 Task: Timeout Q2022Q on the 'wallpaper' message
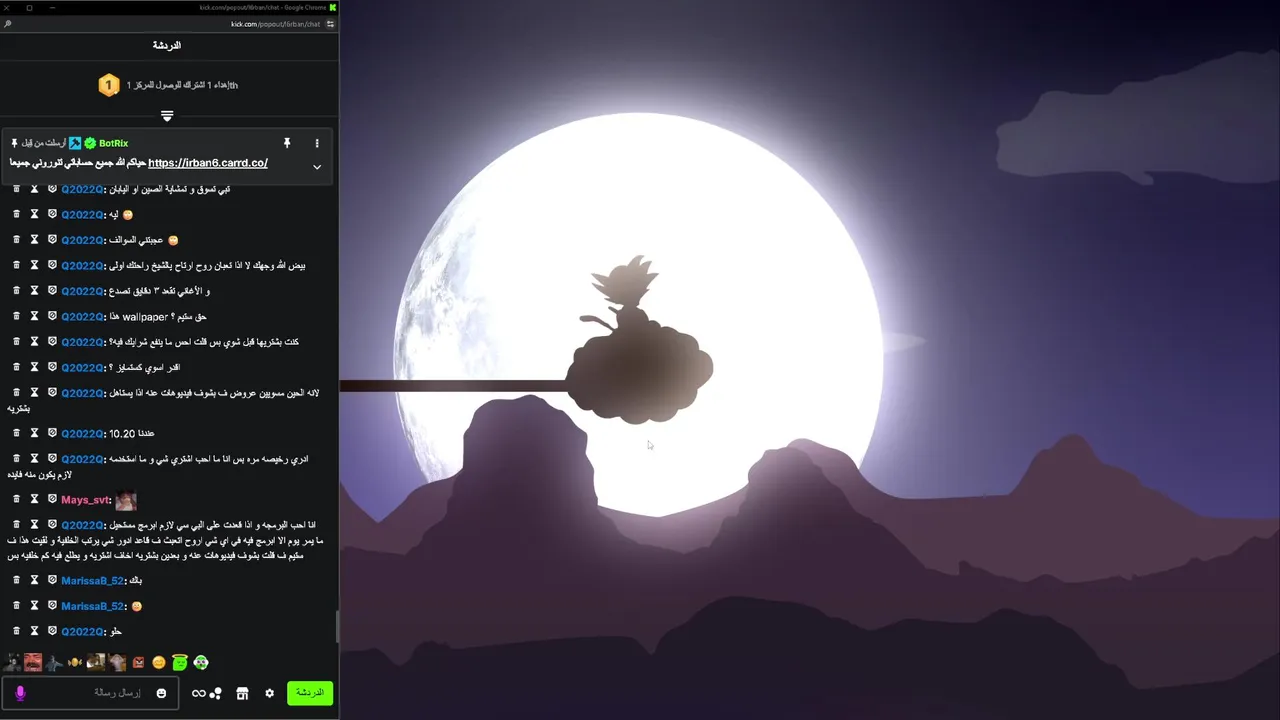point(34,316)
